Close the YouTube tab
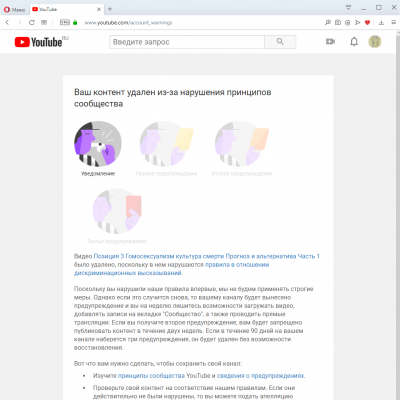 tap(99, 9)
